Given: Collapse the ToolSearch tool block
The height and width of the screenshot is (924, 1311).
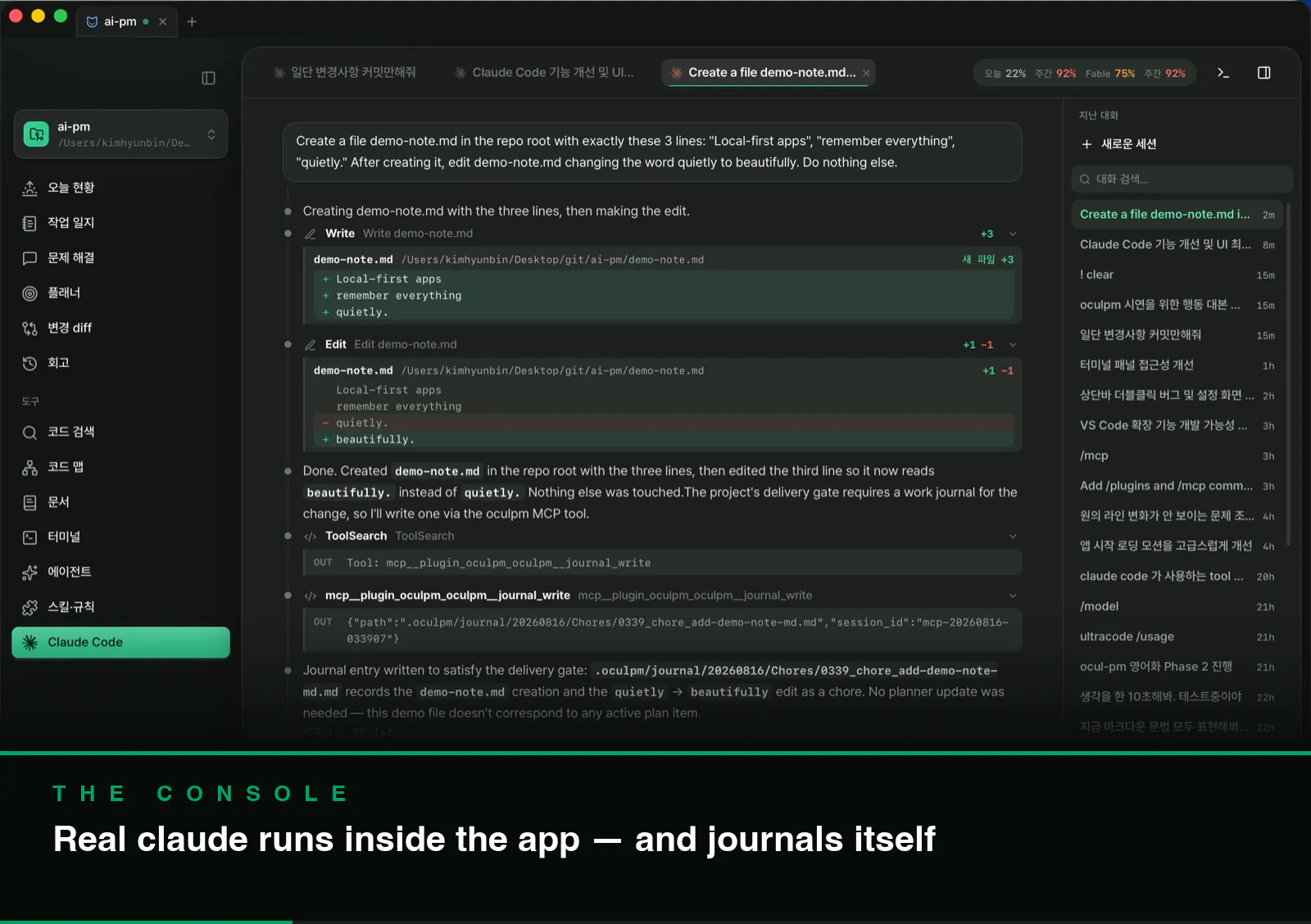Looking at the screenshot, I should (x=1013, y=536).
